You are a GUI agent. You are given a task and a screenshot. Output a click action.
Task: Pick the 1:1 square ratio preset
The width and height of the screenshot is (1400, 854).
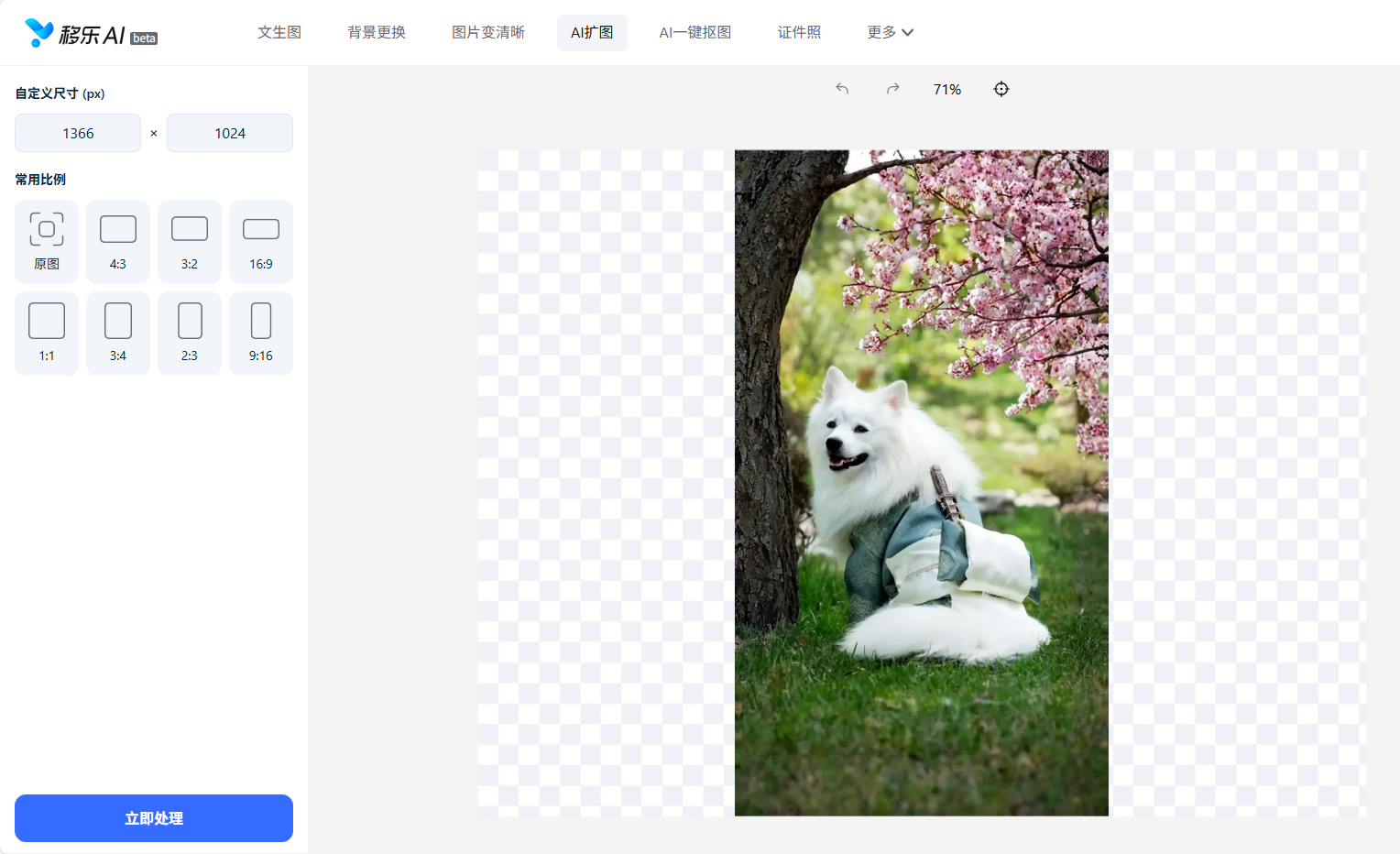click(x=47, y=333)
